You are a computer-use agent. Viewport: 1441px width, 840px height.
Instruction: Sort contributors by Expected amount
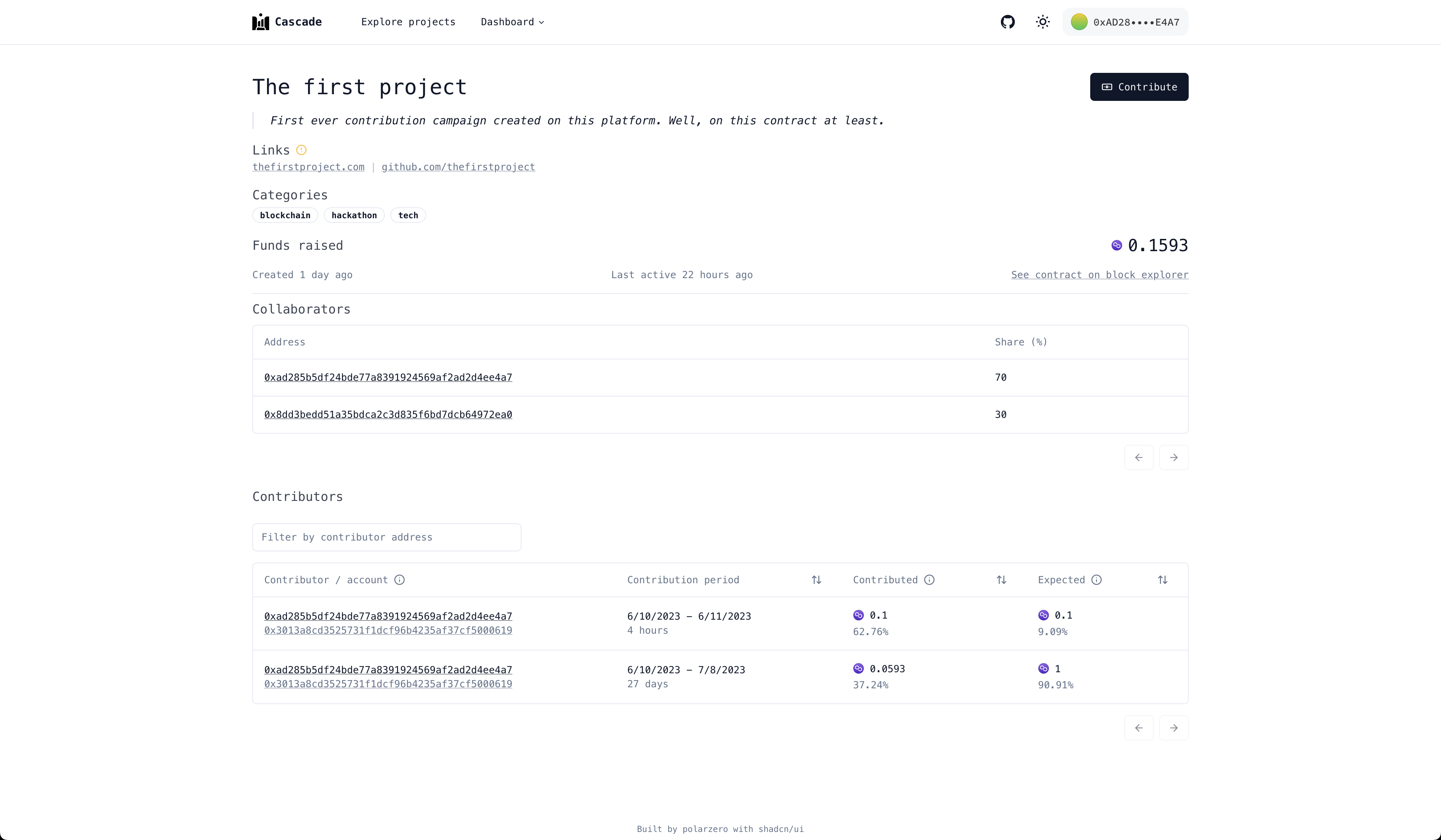point(1162,580)
